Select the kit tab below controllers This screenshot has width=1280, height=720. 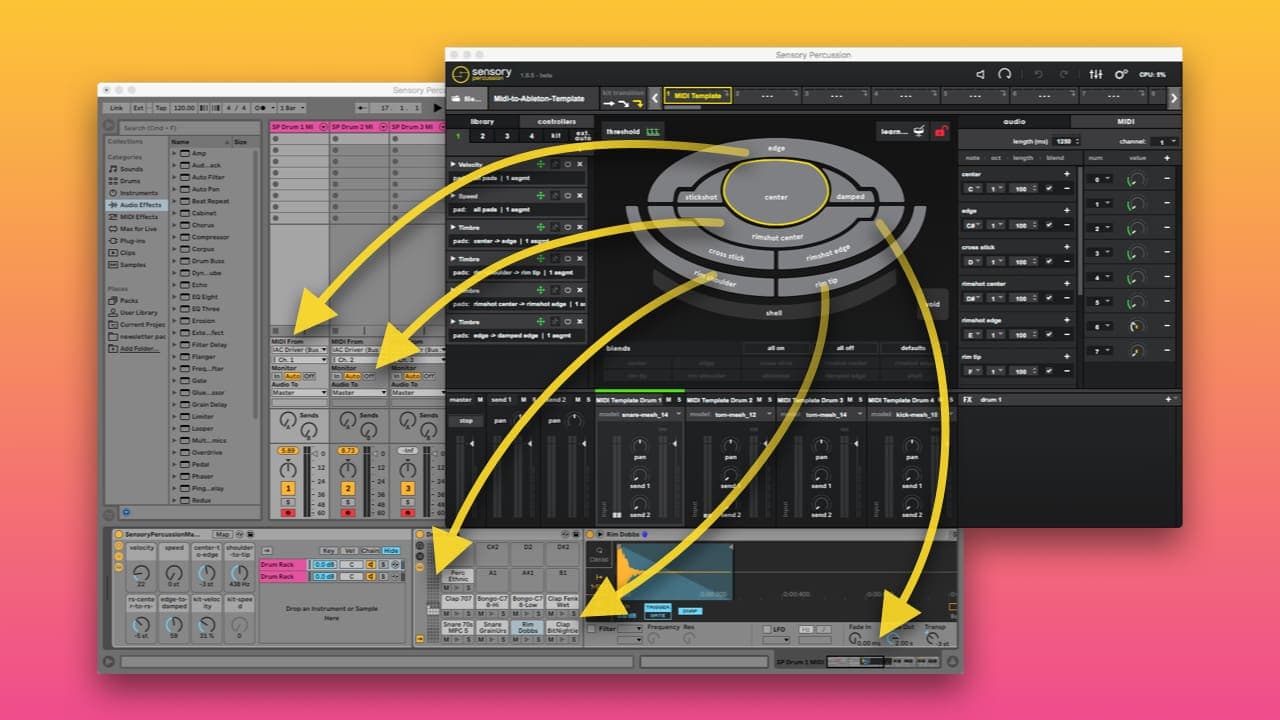(x=556, y=135)
